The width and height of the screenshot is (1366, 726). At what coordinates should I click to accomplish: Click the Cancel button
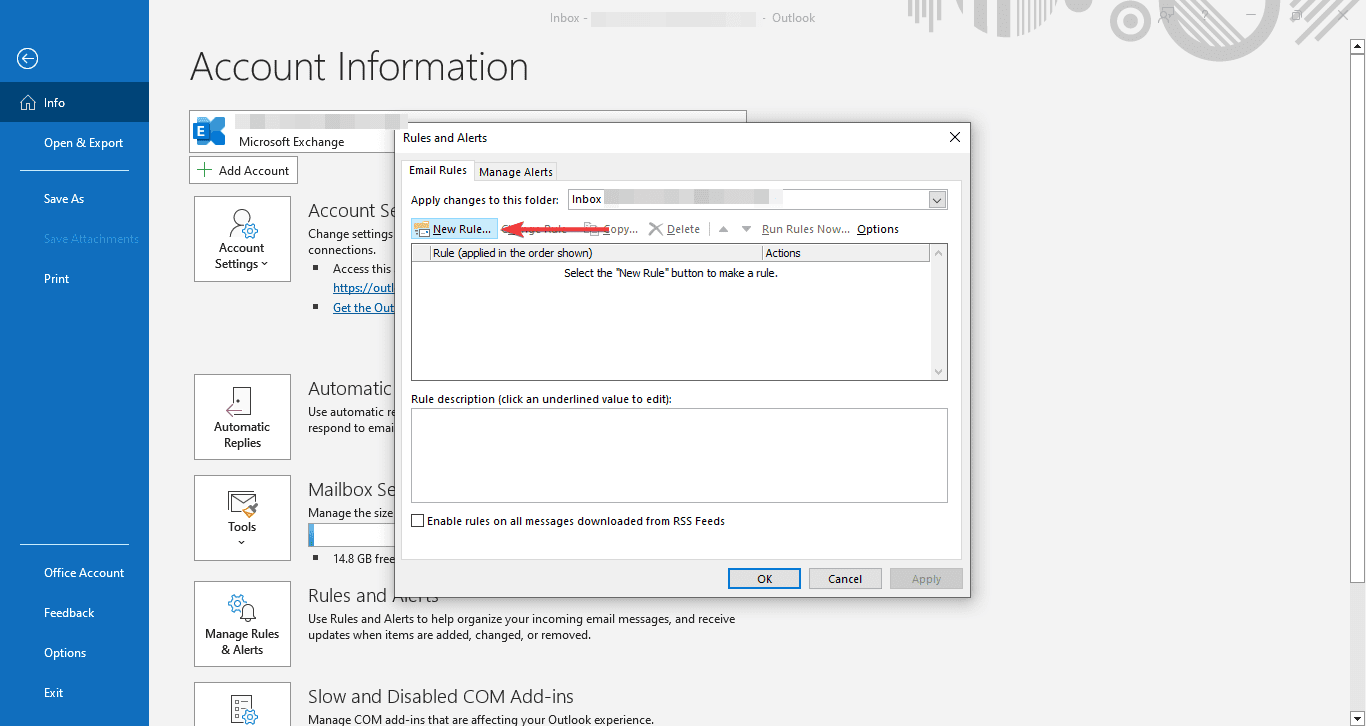click(x=845, y=578)
